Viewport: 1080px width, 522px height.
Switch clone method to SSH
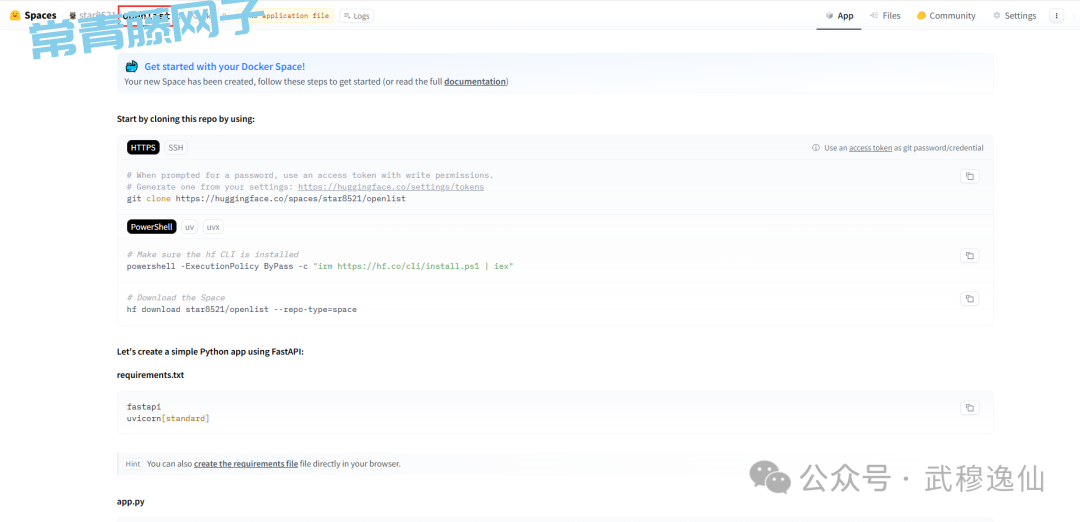176,148
